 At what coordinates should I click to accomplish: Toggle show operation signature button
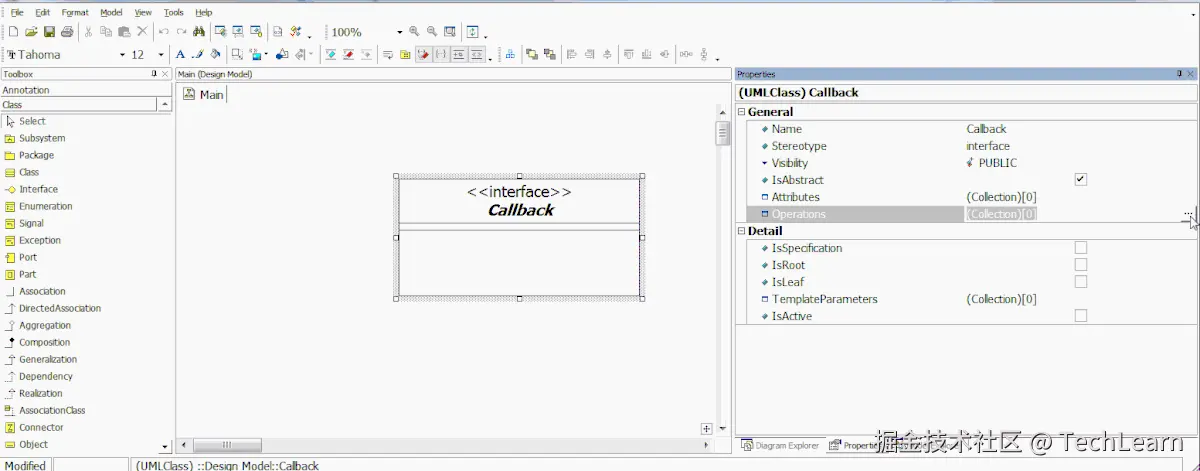(x=423, y=54)
